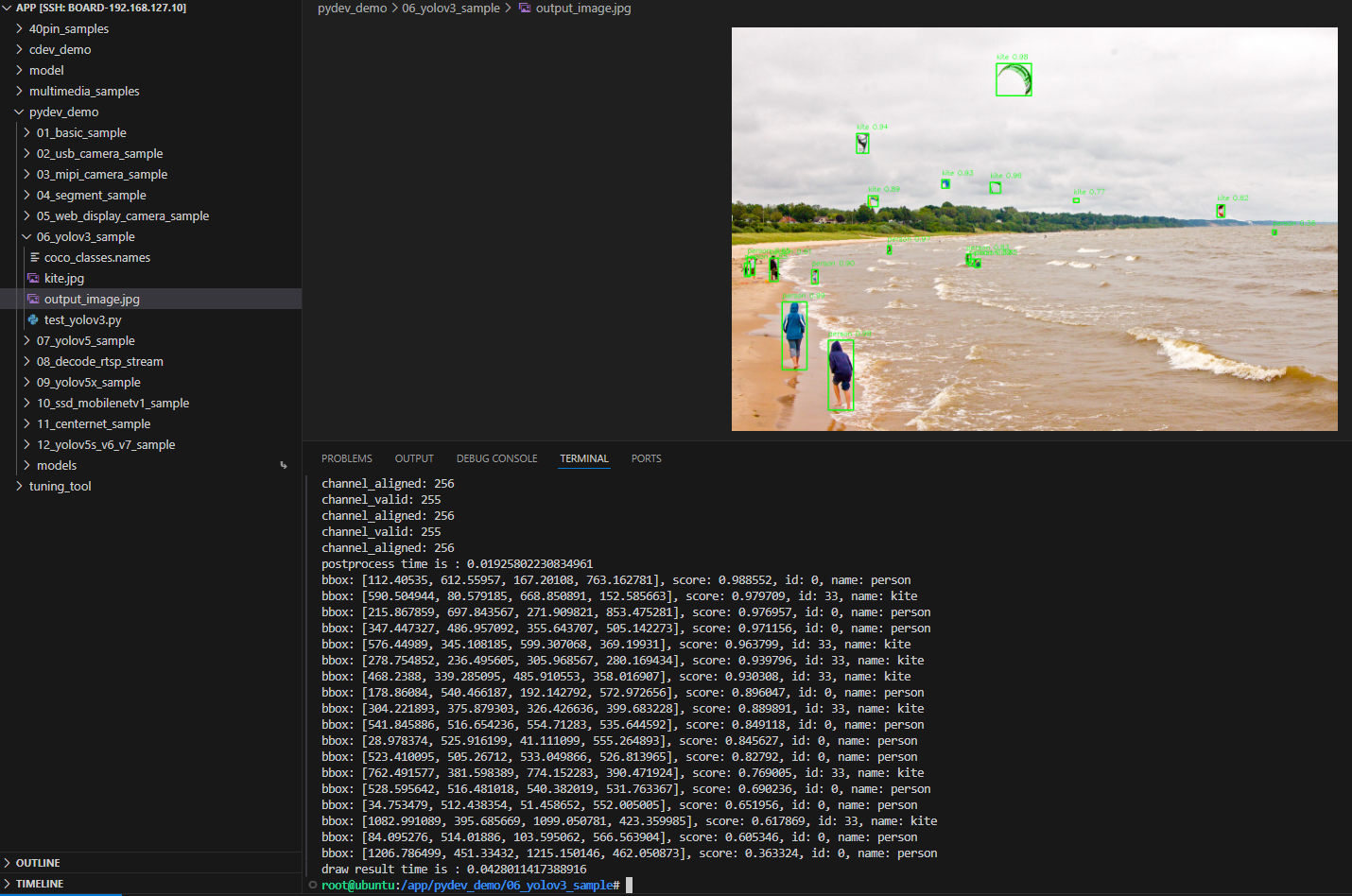Open pydev_demo from the breadcrumb bar
The image size is (1352, 896).
click(351, 8)
